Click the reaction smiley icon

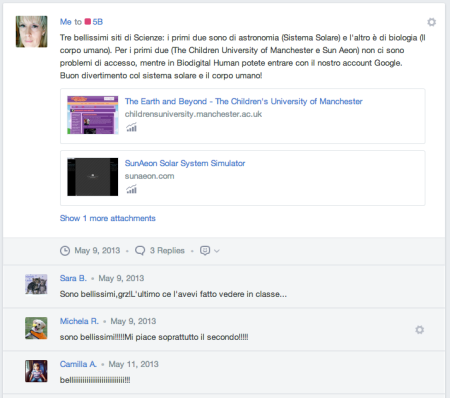point(205,251)
